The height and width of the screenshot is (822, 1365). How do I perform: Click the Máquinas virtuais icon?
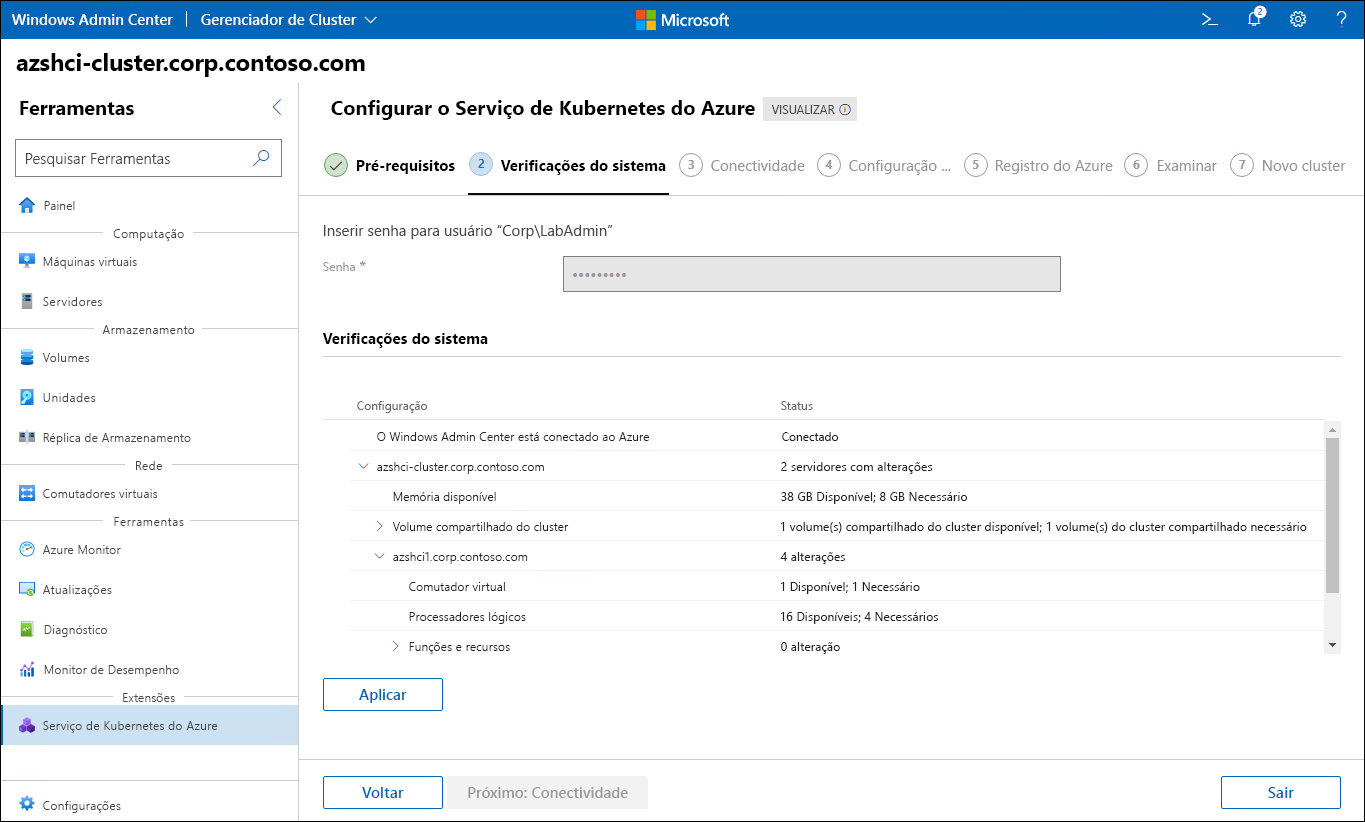pos(28,261)
